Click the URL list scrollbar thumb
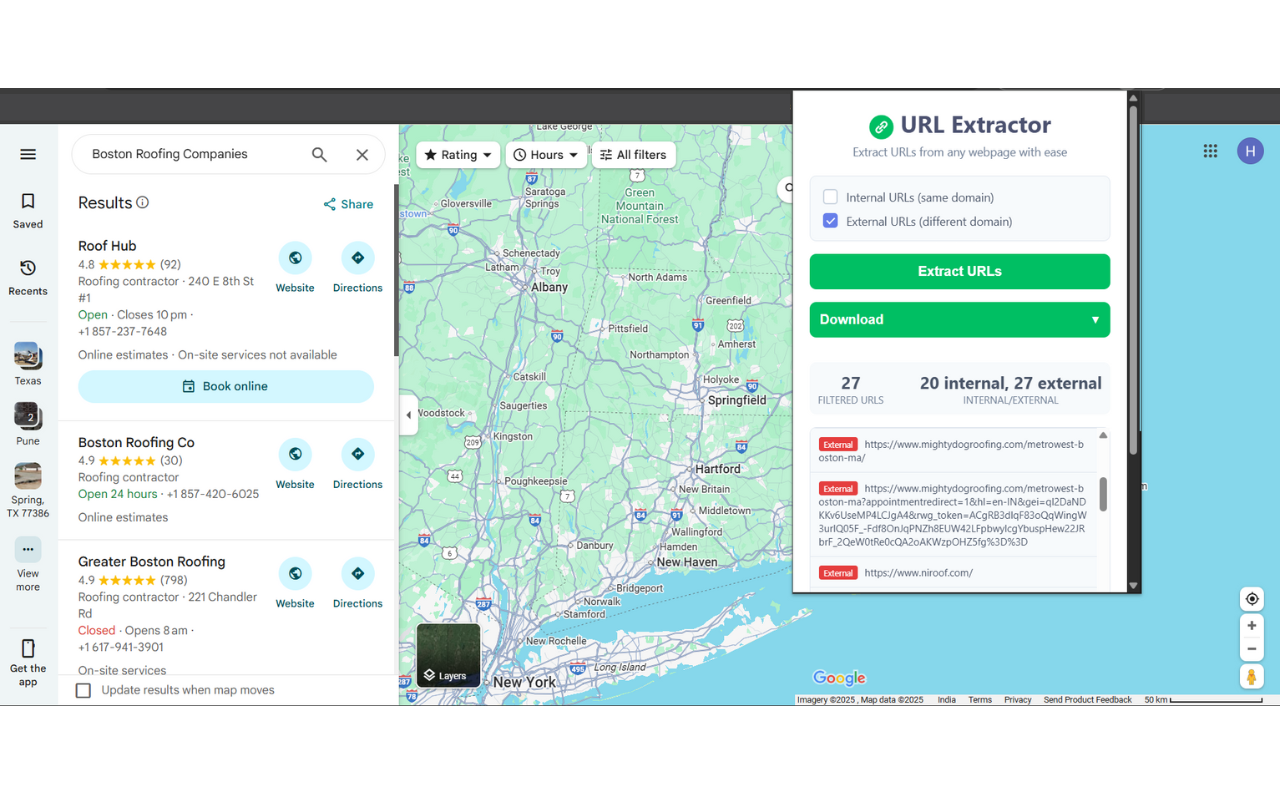 click(x=1103, y=494)
